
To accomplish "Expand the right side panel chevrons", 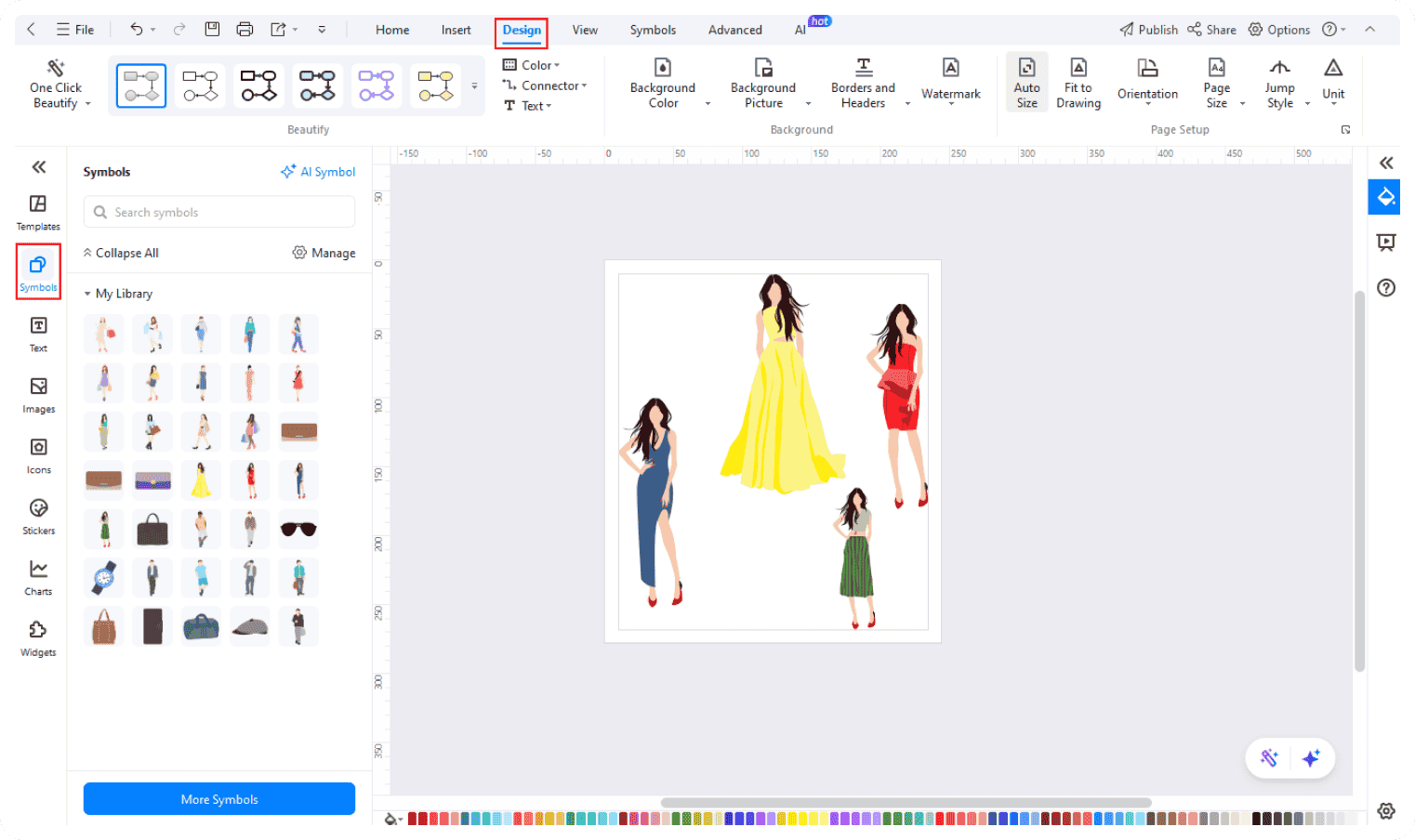I will tap(1386, 163).
